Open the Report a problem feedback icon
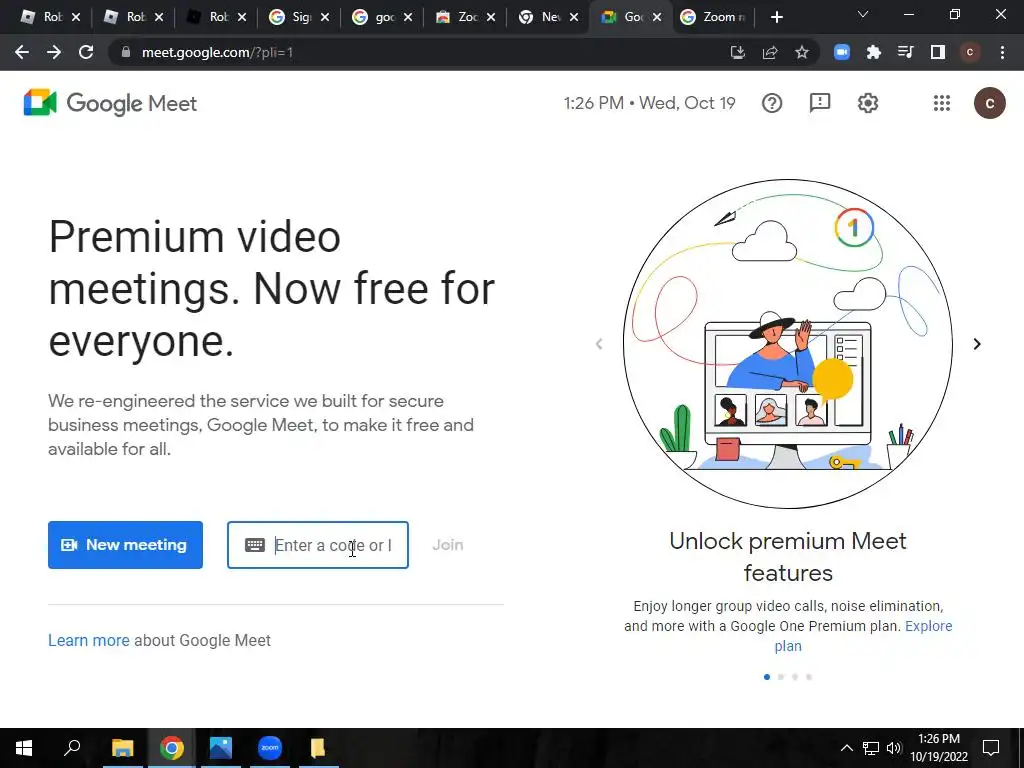Screen dimensions: 1024x768 (820, 103)
